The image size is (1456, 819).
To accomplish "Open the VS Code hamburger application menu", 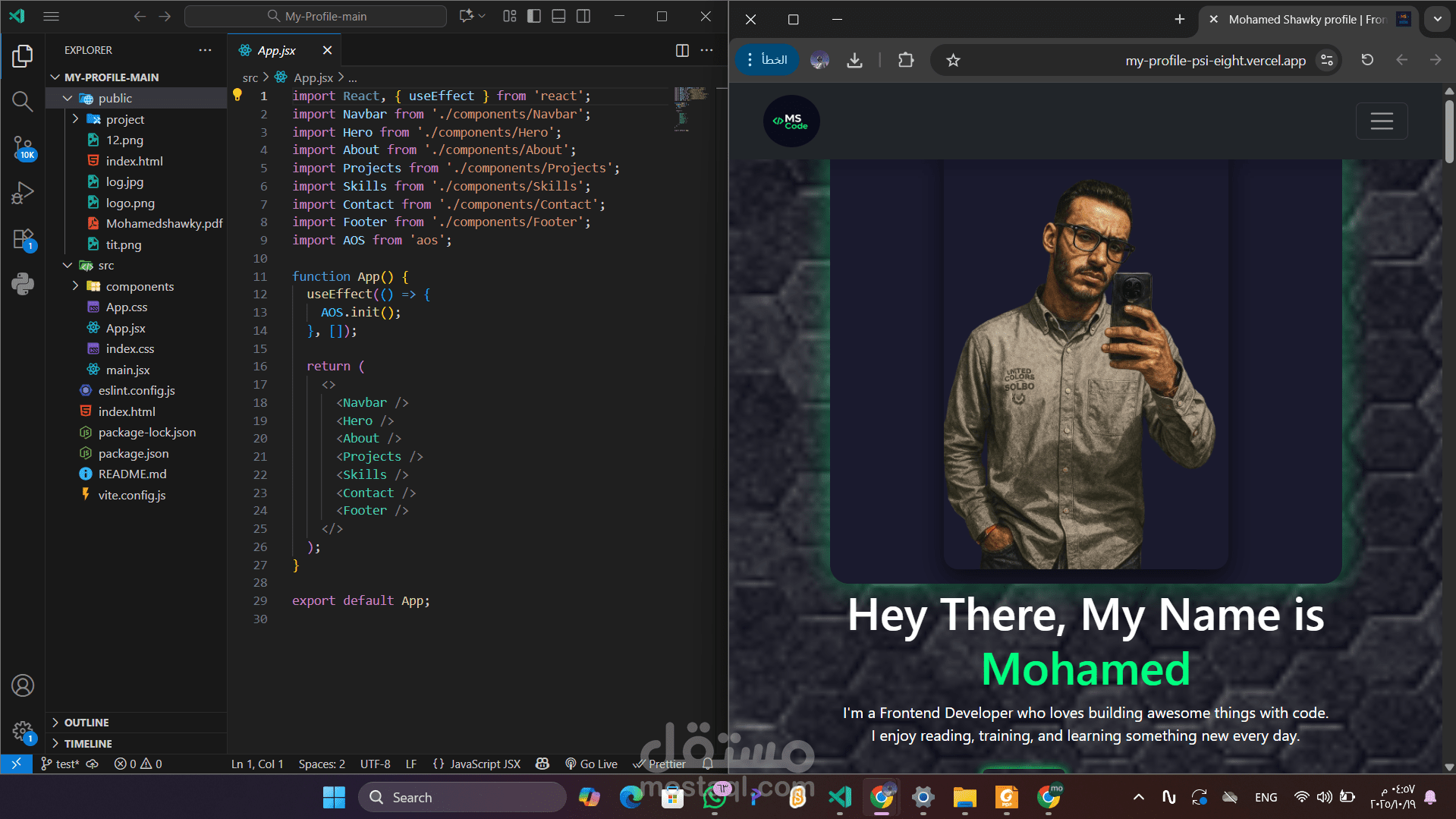I will tap(51, 16).
